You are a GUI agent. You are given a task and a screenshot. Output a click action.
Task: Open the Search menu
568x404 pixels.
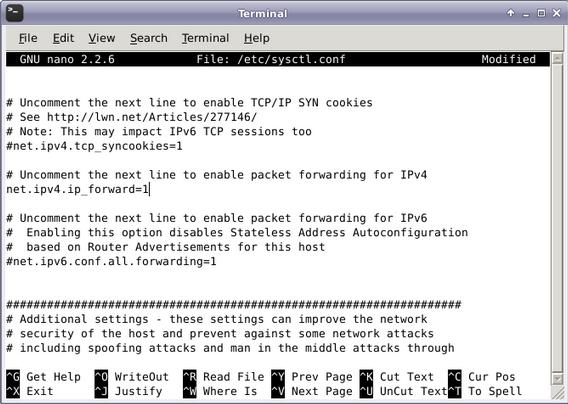pyautogui.click(x=149, y=38)
